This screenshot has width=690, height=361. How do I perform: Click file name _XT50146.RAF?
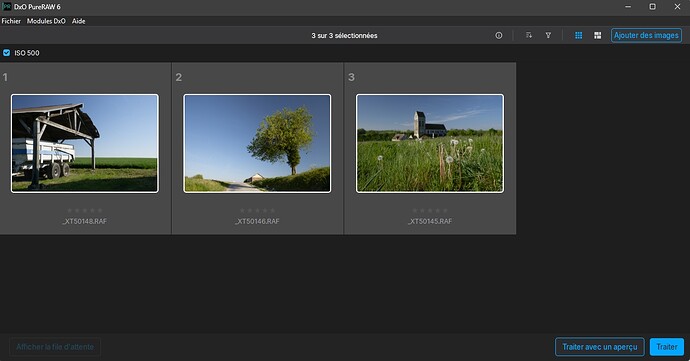(257, 221)
